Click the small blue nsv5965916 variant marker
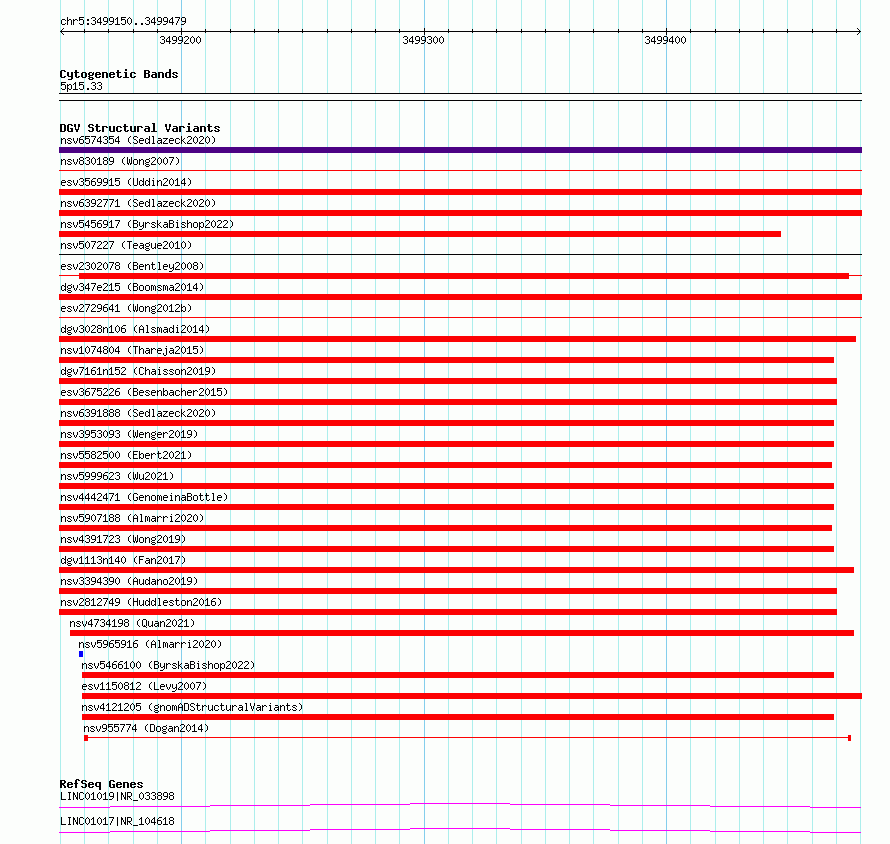 [81, 654]
